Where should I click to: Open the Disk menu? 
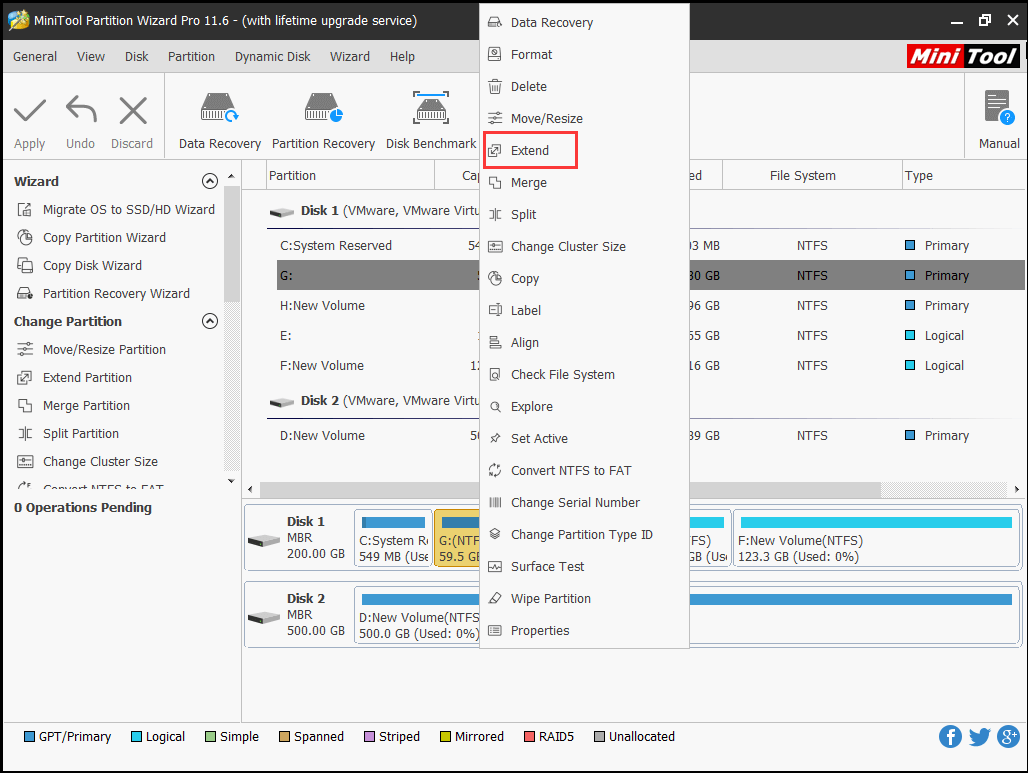point(136,57)
